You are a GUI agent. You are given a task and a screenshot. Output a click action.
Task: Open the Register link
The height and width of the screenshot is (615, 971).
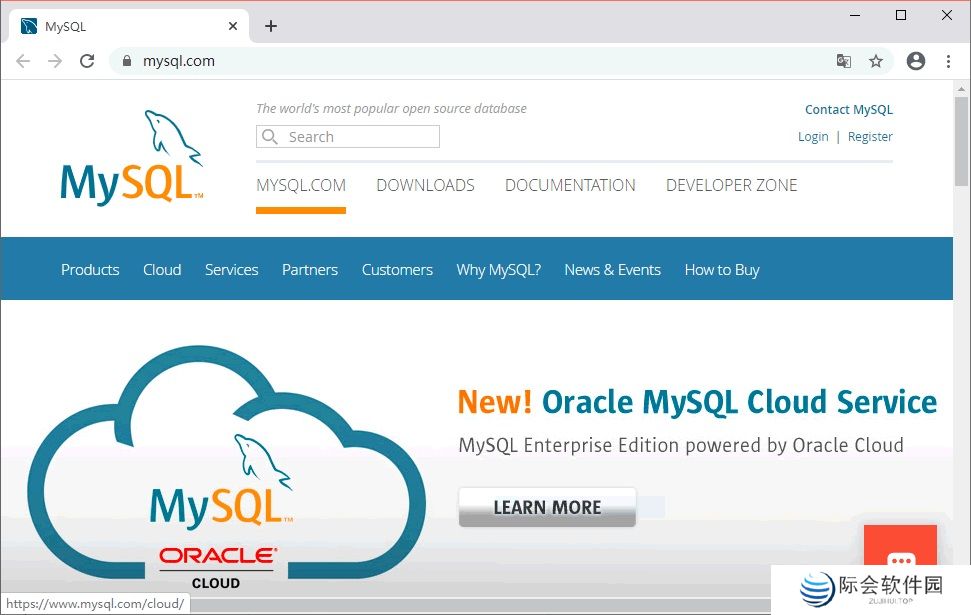870,136
